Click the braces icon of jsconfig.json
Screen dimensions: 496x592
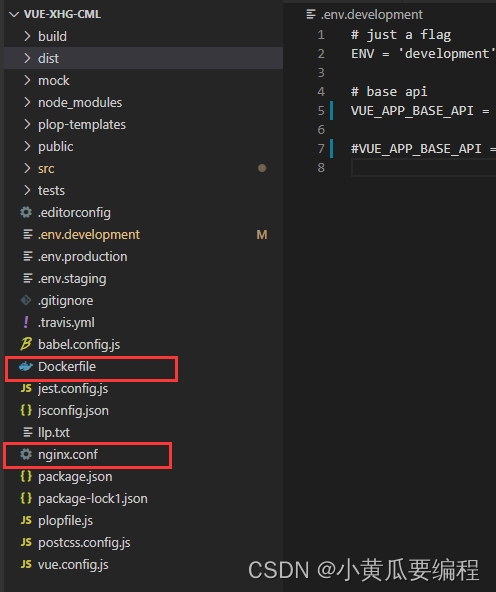tap(26, 410)
